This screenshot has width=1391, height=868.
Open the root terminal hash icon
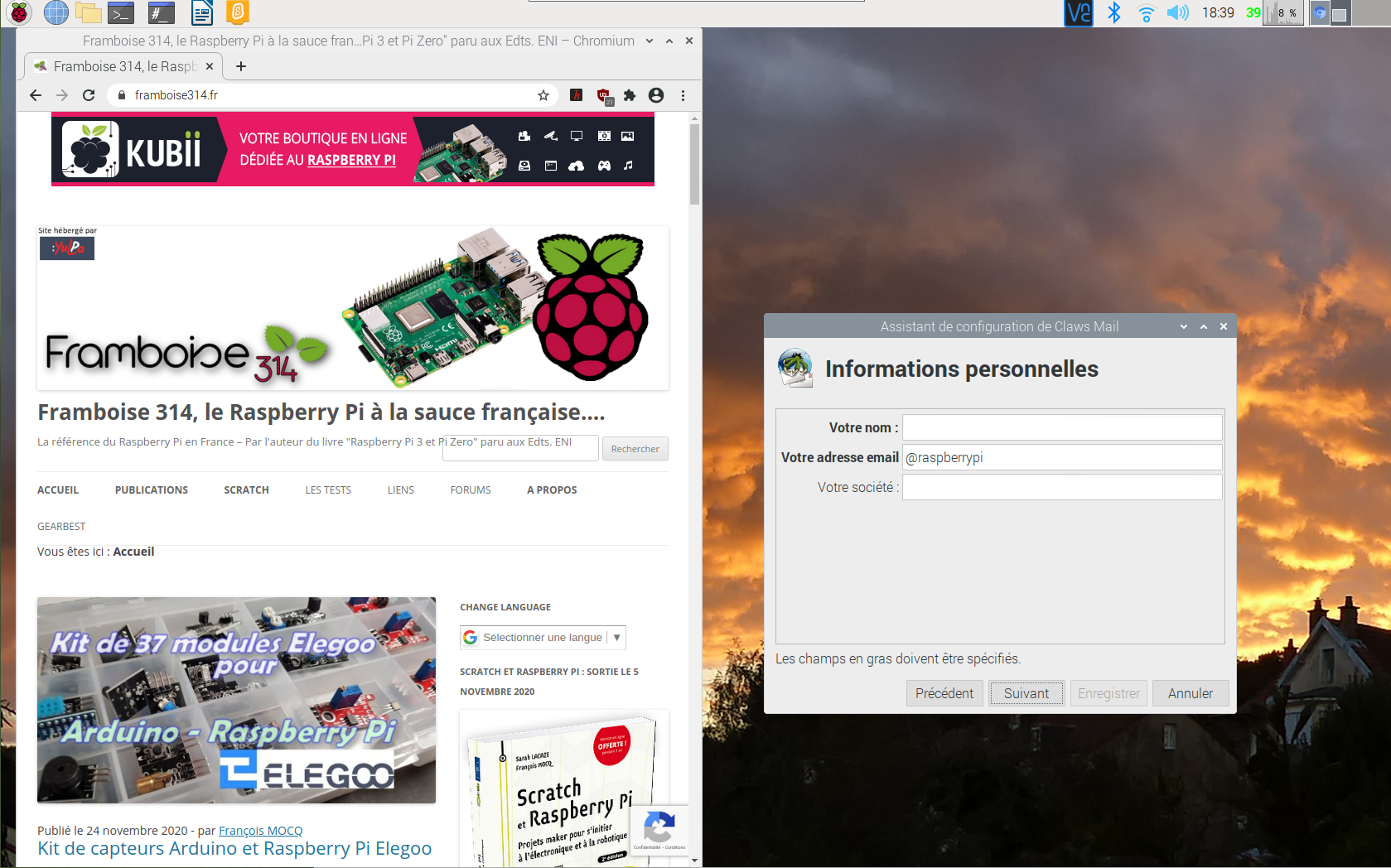click(x=162, y=12)
